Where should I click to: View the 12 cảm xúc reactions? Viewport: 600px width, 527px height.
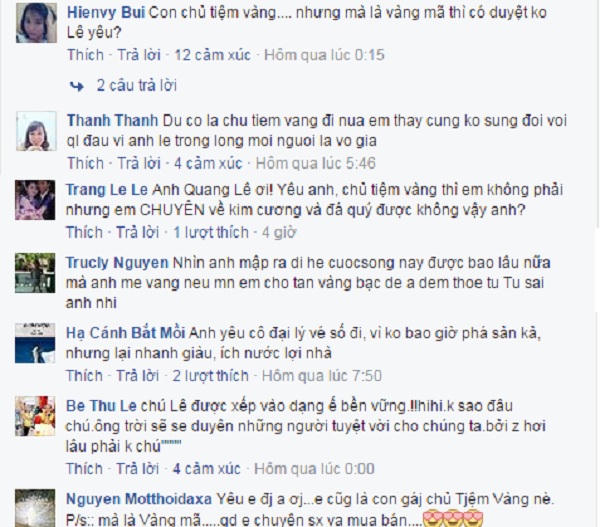[212, 55]
